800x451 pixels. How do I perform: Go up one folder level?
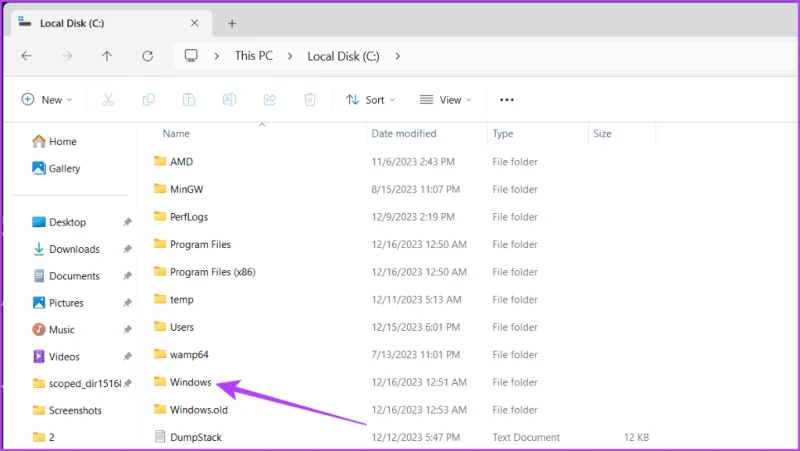(107, 56)
